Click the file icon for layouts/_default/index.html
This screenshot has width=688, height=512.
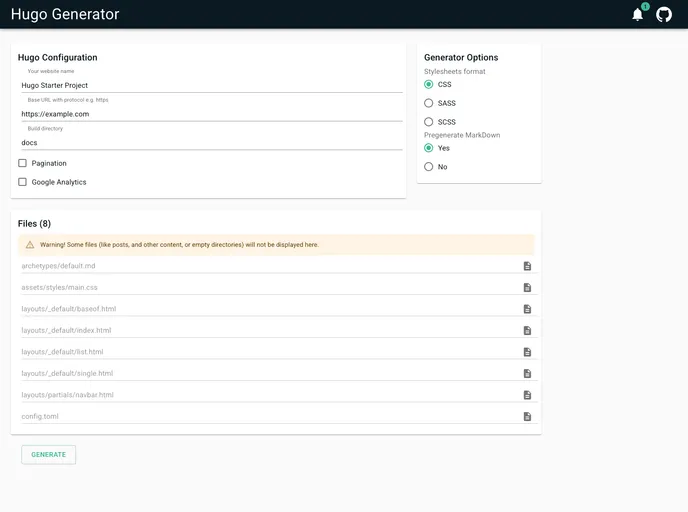tap(527, 331)
